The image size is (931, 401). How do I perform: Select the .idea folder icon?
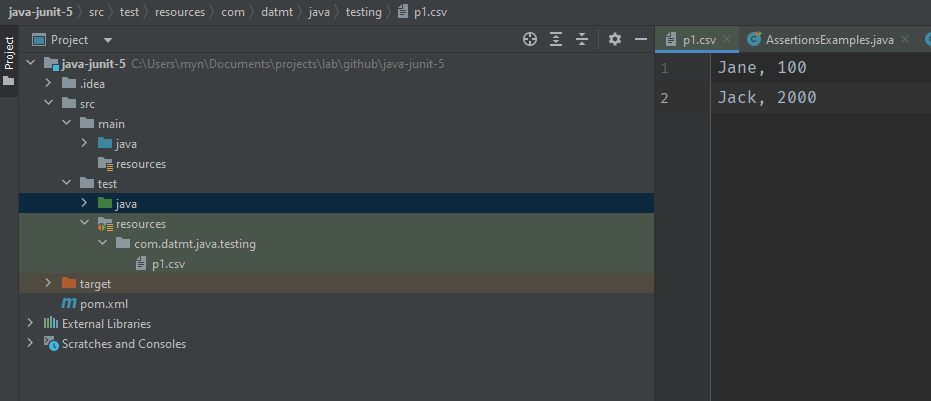tap(69, 84)
